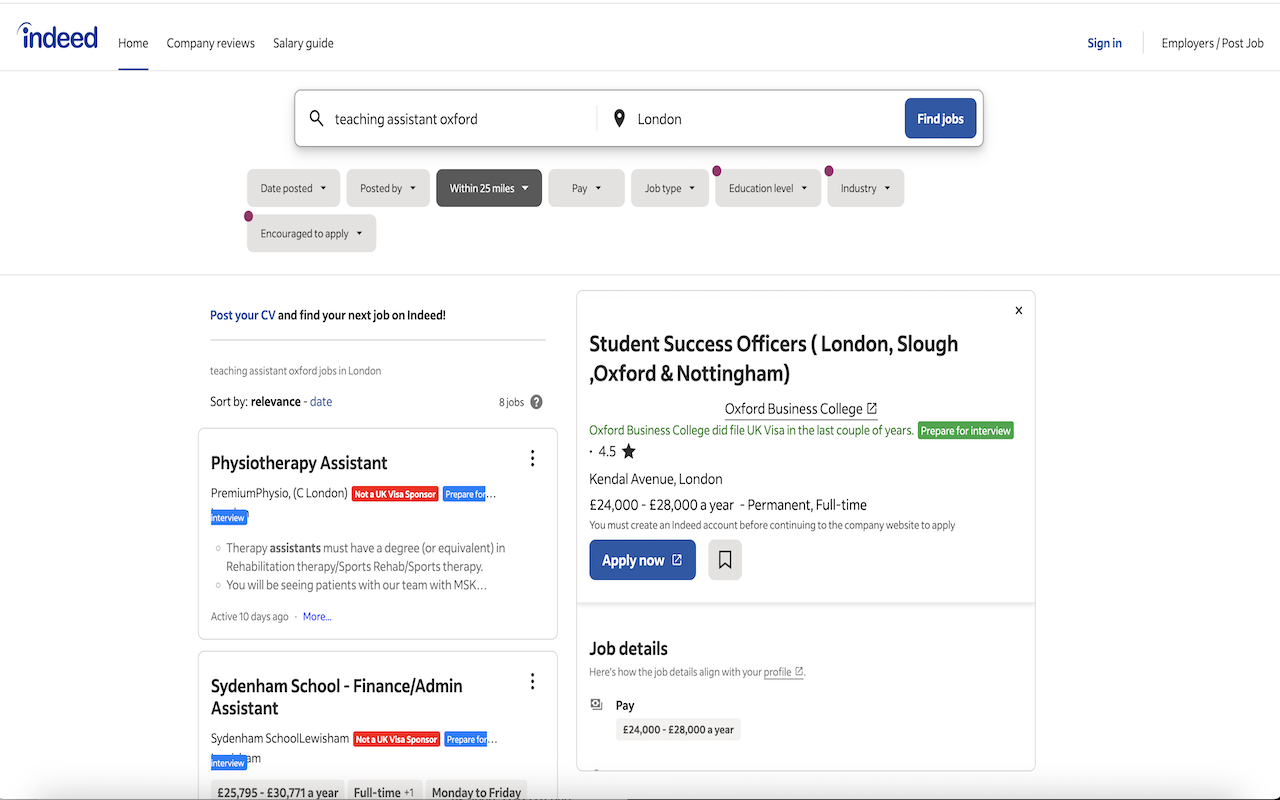The height and width of the screenshot is (800, 1280).
Task: Click the Full-time +1 chip on Sydenham School
Action: click(x=384, y=792)
